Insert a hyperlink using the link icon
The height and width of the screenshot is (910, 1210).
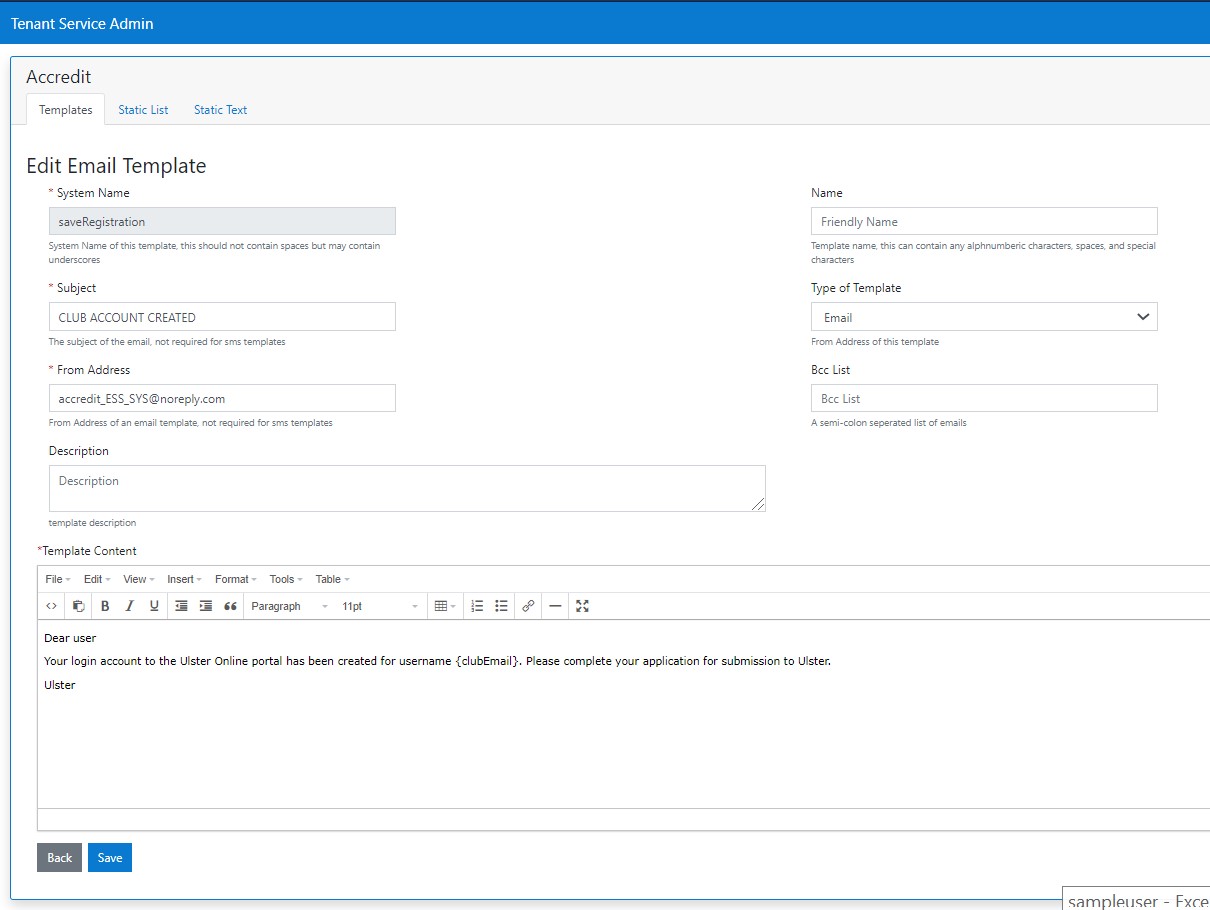tap(528, 606)
